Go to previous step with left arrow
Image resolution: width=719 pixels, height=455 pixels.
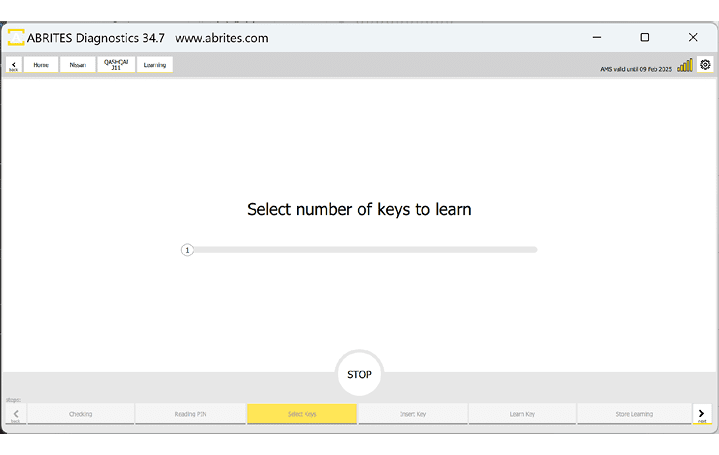(15, 414)
